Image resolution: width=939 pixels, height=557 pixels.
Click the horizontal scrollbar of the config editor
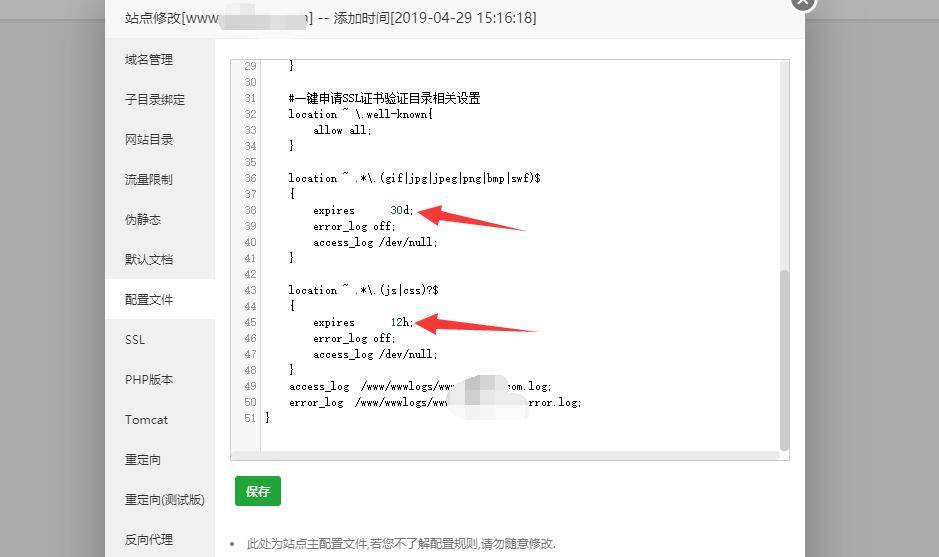click(505, 456)
